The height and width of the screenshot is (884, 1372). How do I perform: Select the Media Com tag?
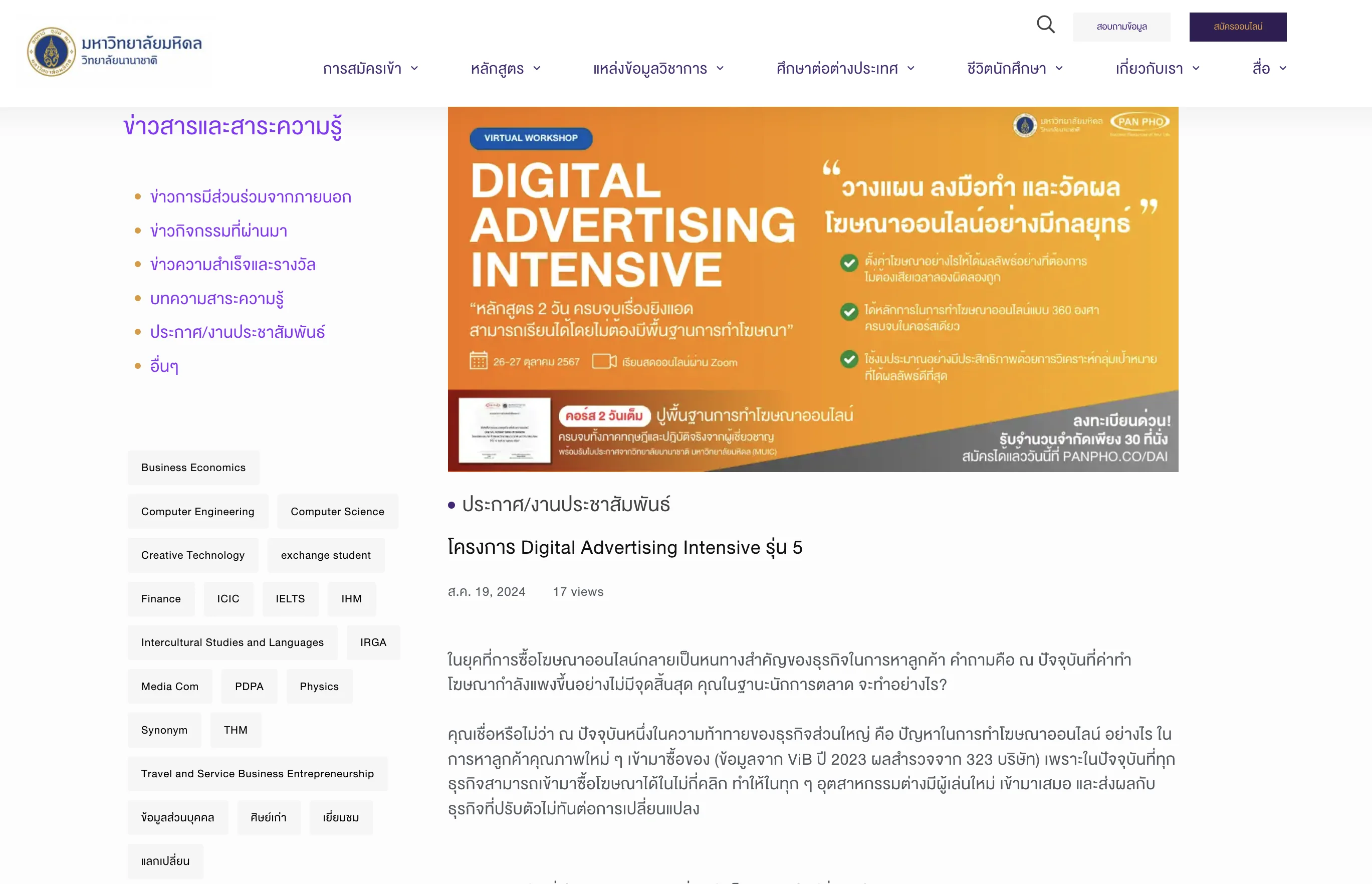click(x=170, y=687)
